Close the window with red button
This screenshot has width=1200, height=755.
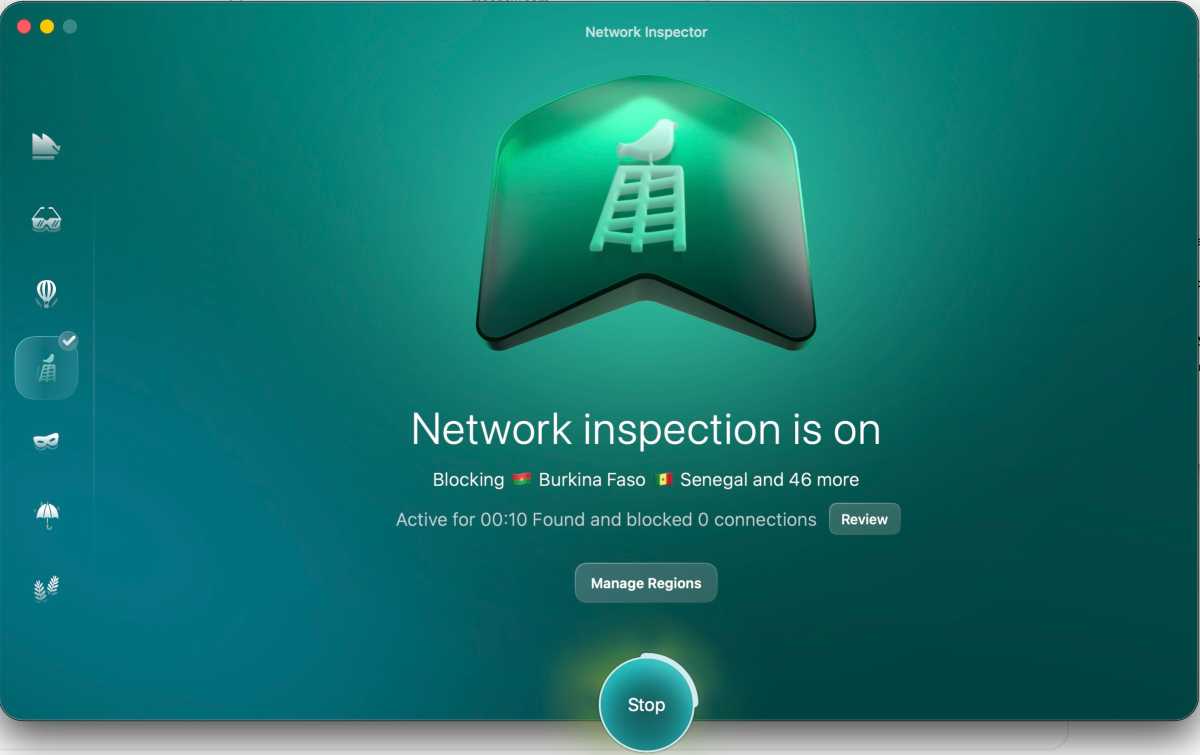24,26
